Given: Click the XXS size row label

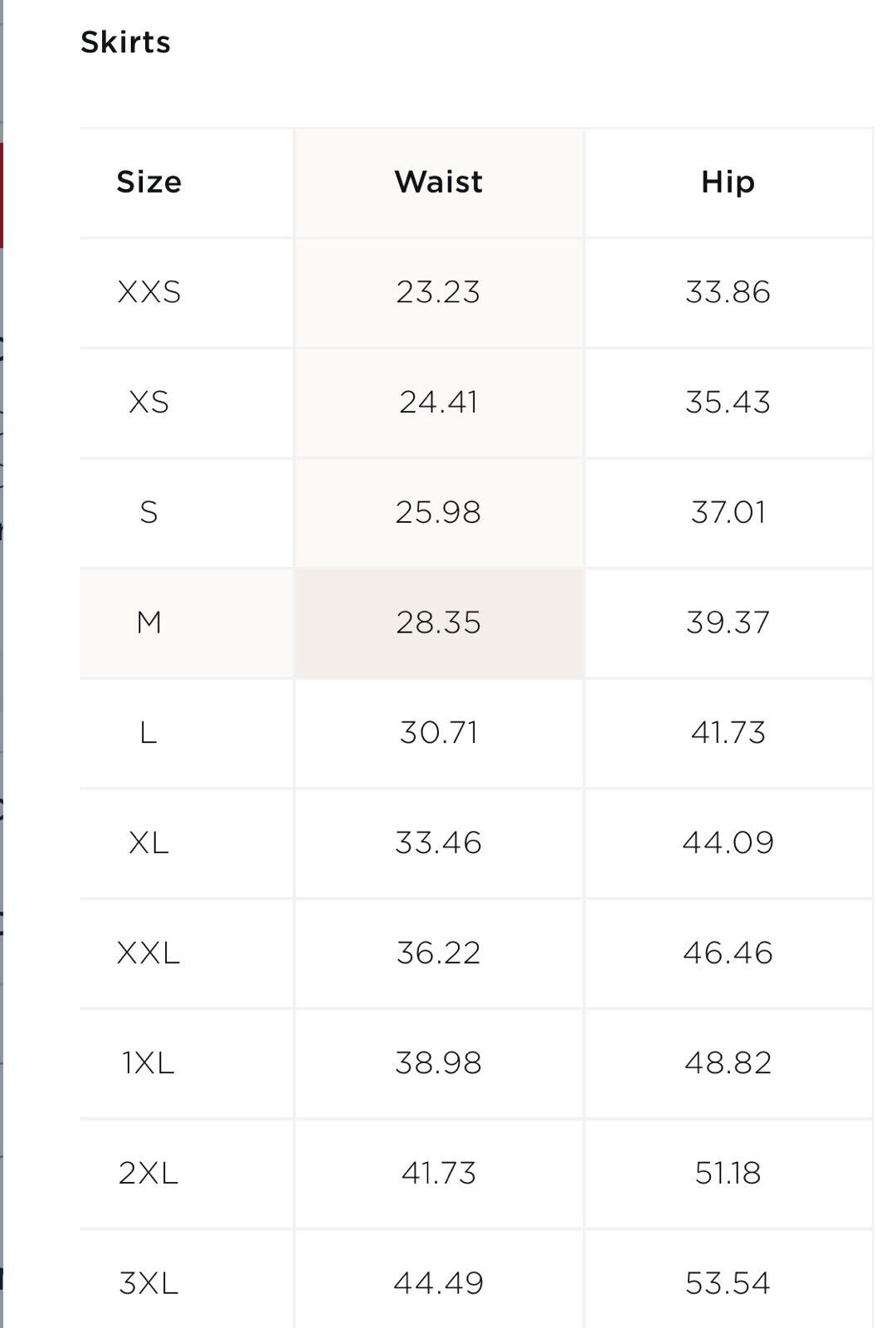Looking at the screenshot, I should tap(149, 292).
